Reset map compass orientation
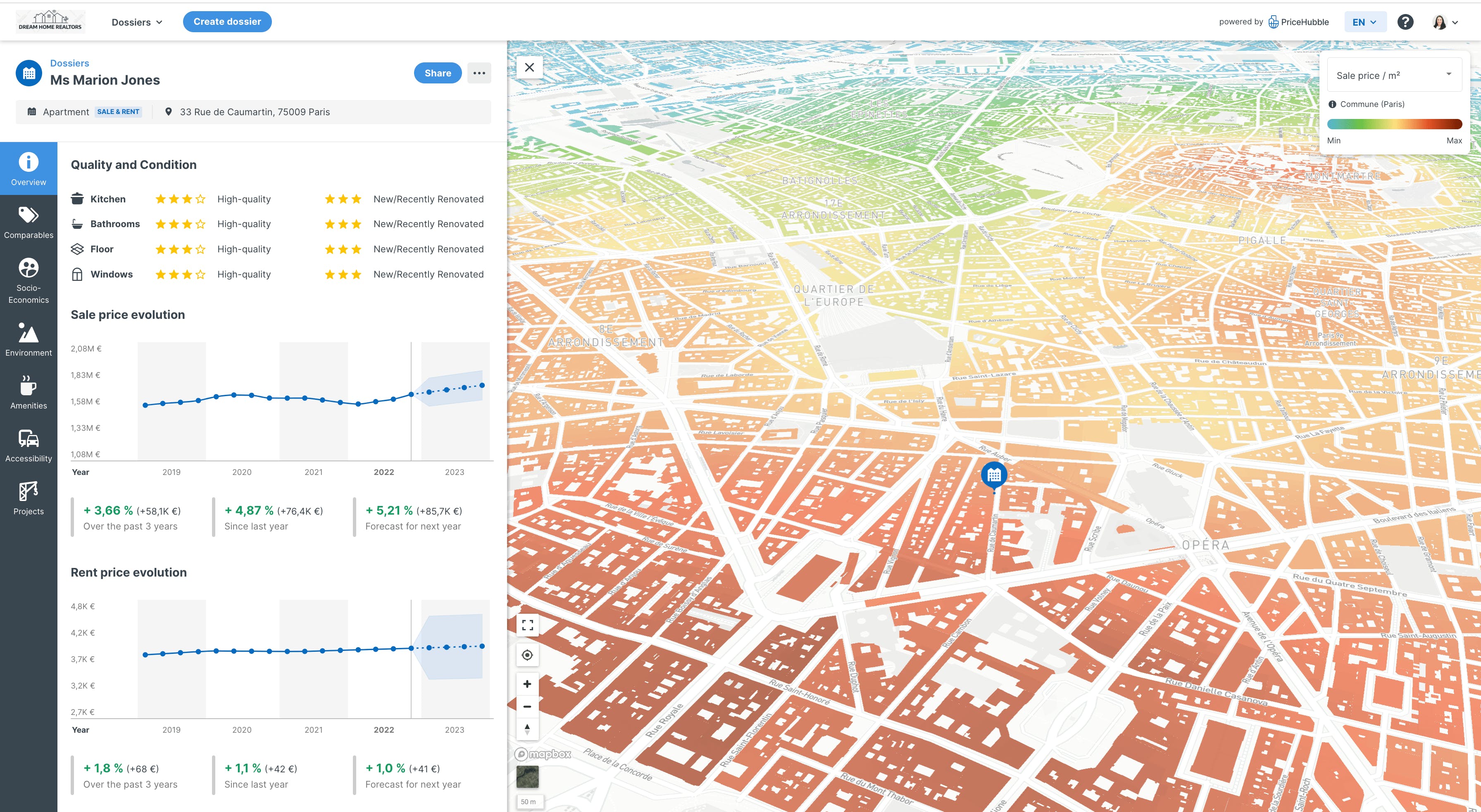The image size is (1481, 812). point(527,729)
